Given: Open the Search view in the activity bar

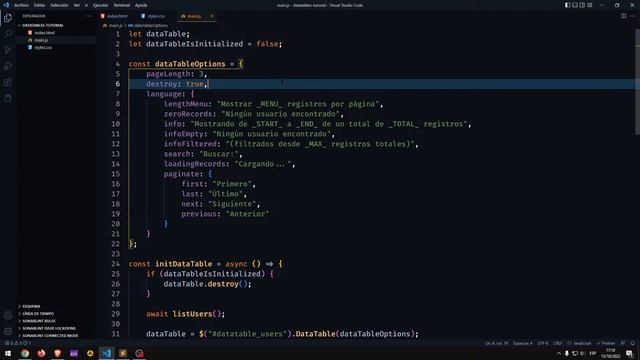Looking at the screenshot, I should 8,34.
